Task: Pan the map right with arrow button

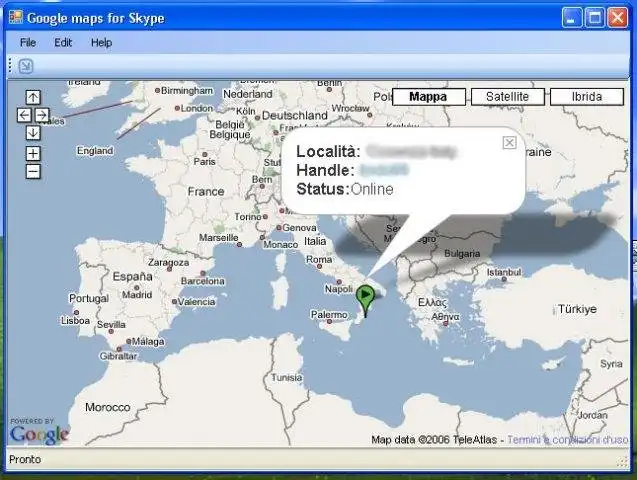Action: (x=42, y=115)
